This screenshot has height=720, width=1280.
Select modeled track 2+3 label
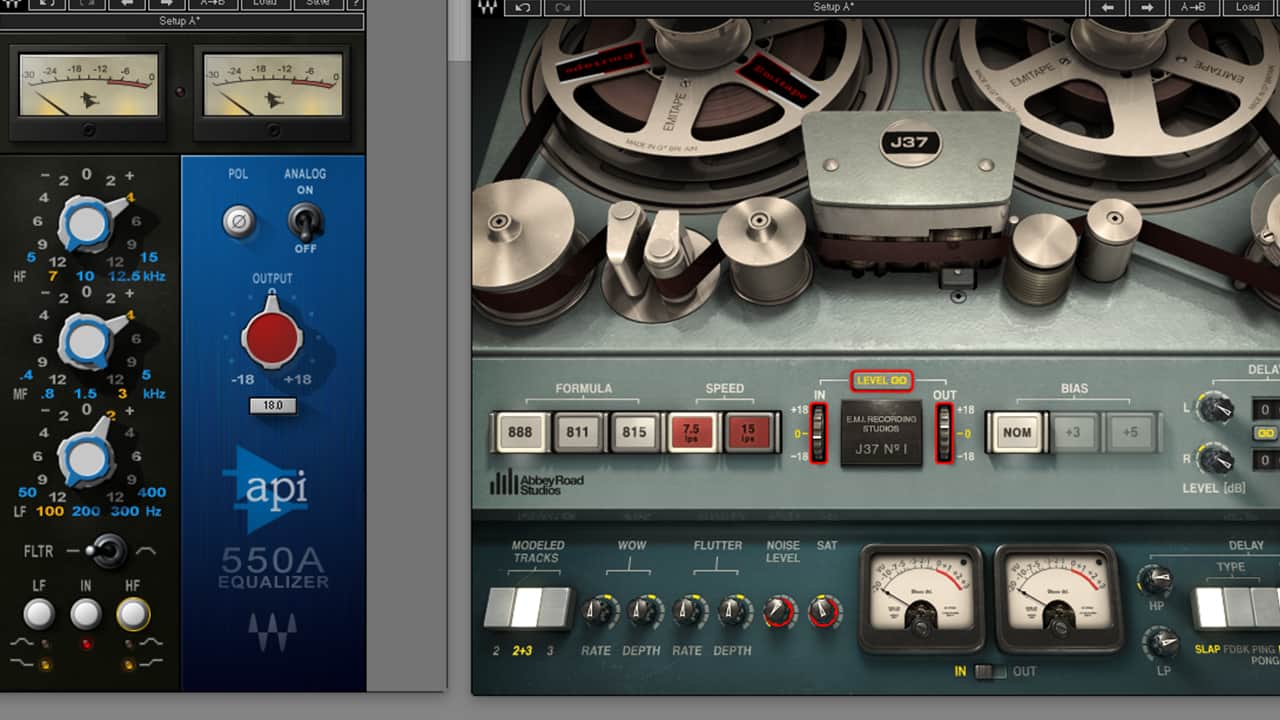522,651
